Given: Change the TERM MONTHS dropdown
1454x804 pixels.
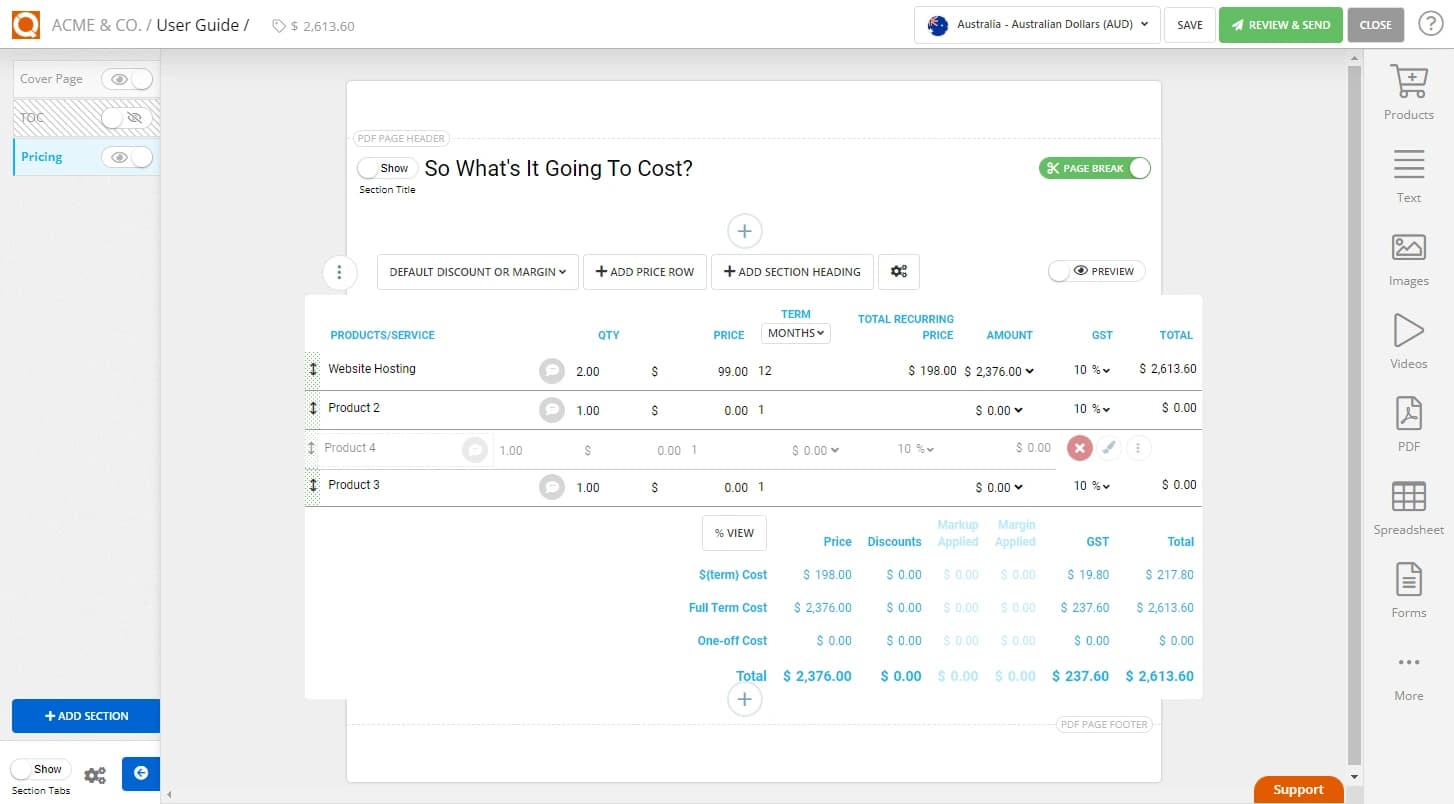Looking at the screenshot, I should (795, 331).
